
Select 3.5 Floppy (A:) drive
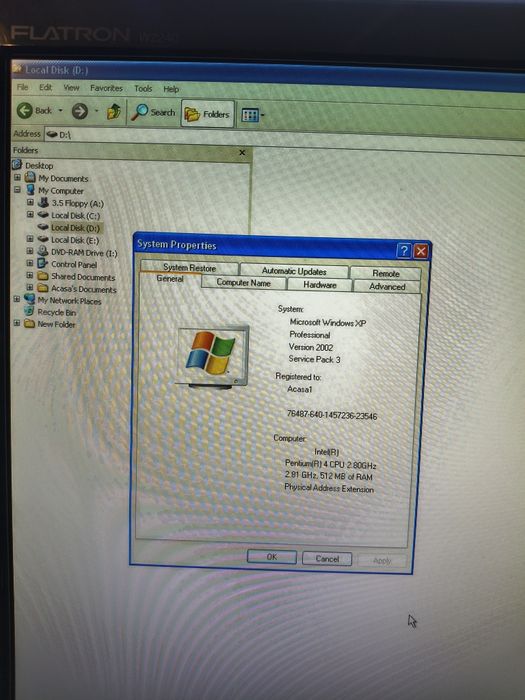[78, 203]
